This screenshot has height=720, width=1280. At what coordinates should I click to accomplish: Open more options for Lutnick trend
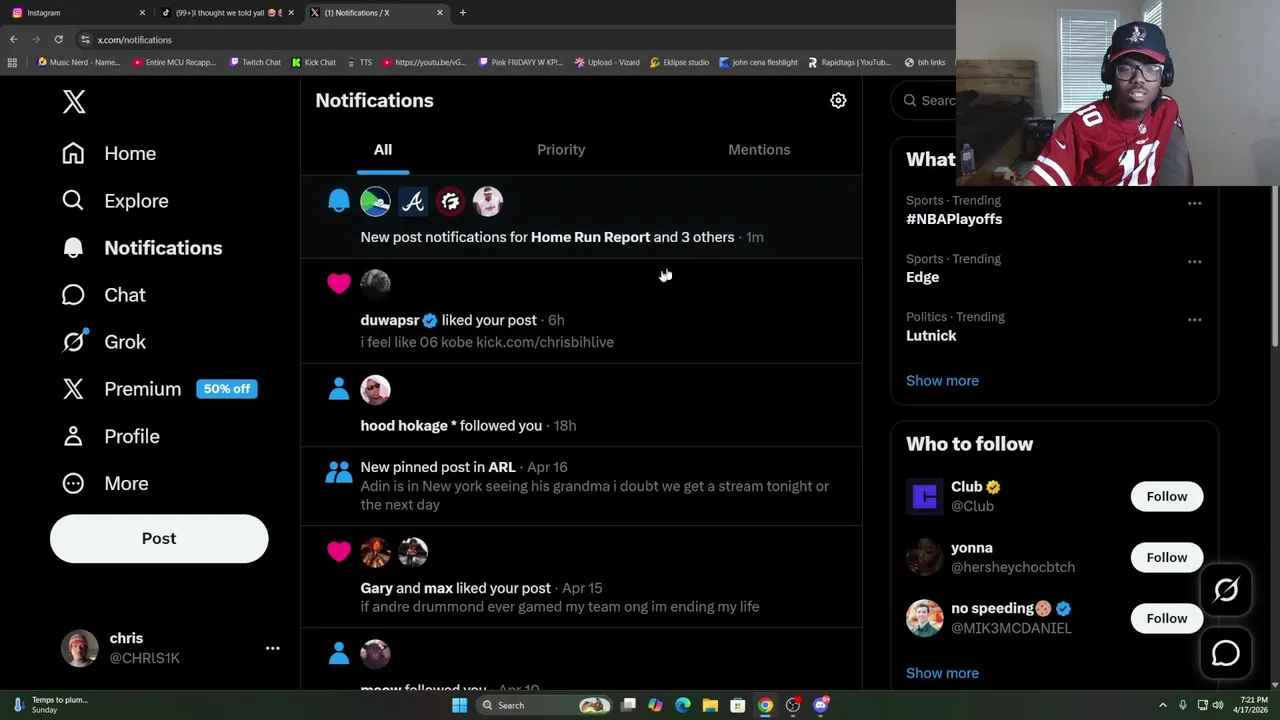coord(1194,319)
